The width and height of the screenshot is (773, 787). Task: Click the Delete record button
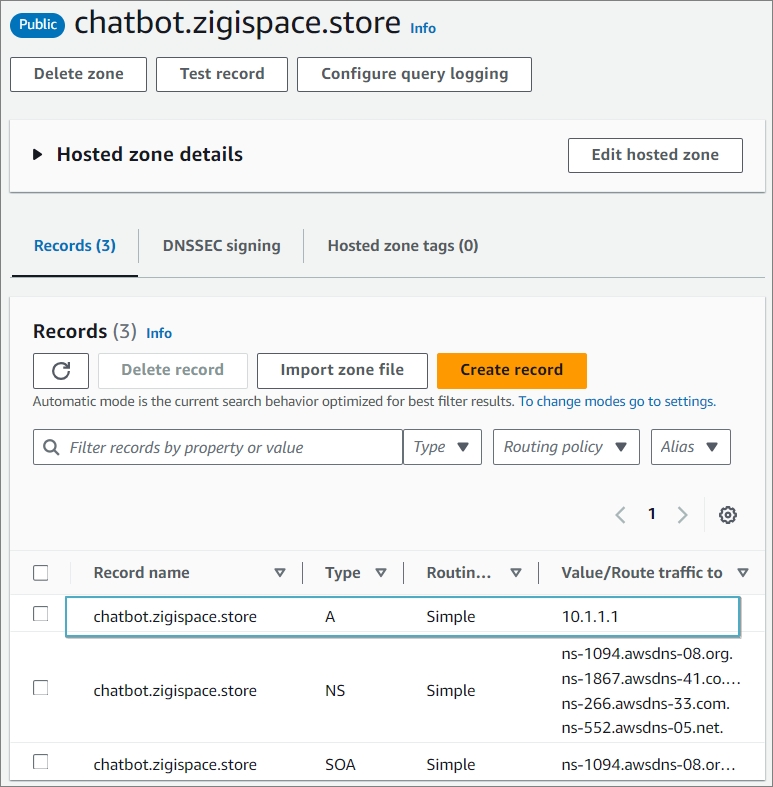[x=173, y=371]
